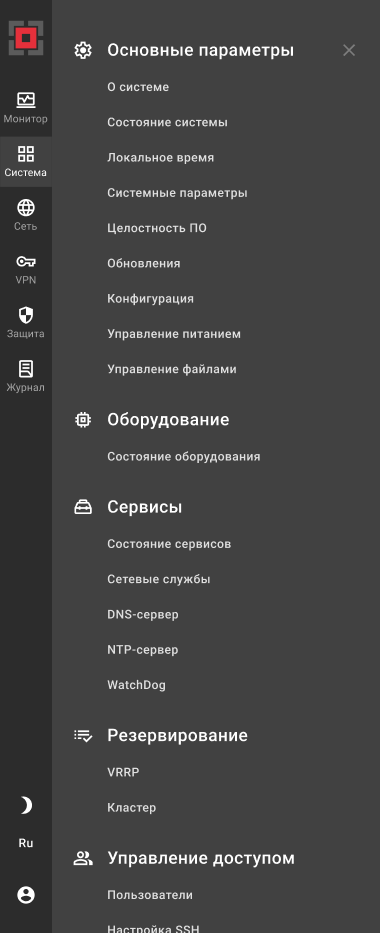Open the Монитор section in sidebar
Viewport: 380px width, 933px height.
pyautogui.click(x=26, y=108)
